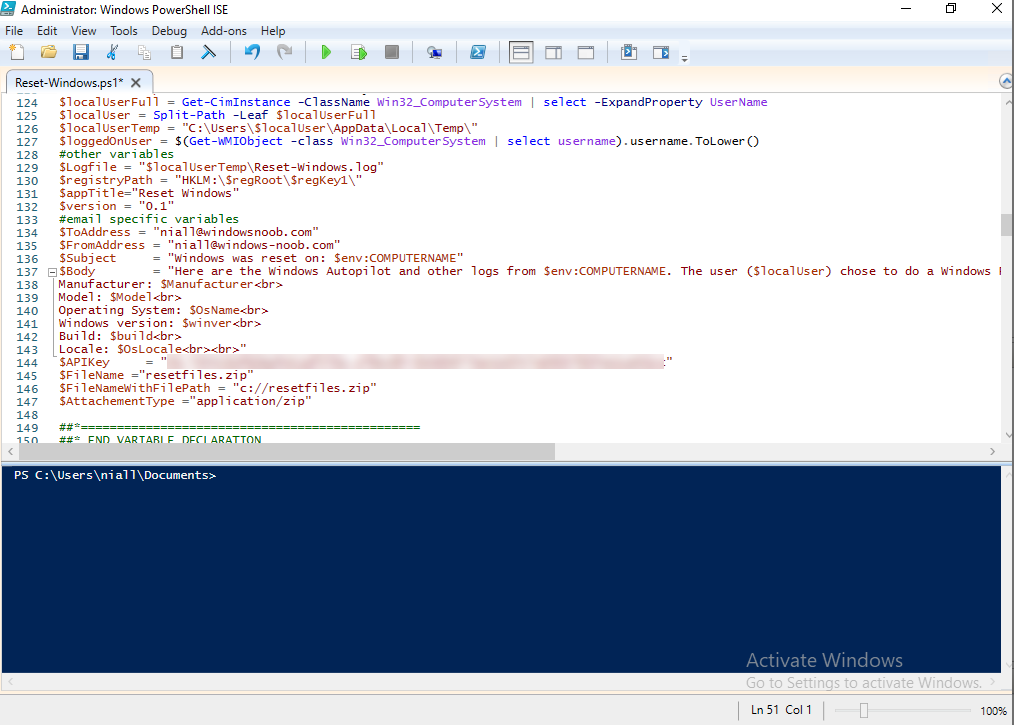Image resolution: width=1014 pixels, height=725 pixels.
Task: Click the $Logfile line in the script
Action: point(221,167)
